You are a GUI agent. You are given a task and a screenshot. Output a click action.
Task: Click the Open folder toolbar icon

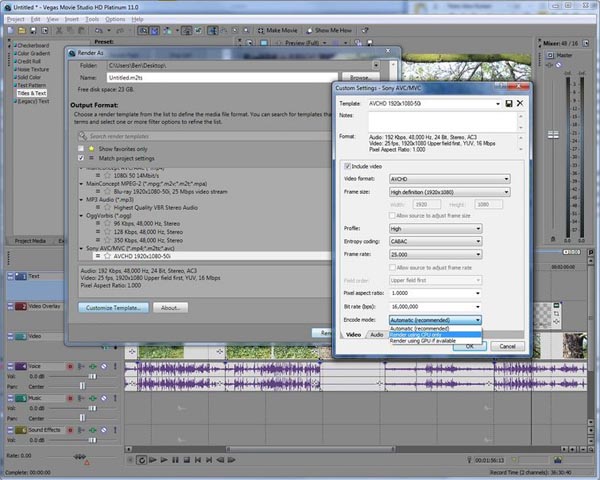[22, 30]
